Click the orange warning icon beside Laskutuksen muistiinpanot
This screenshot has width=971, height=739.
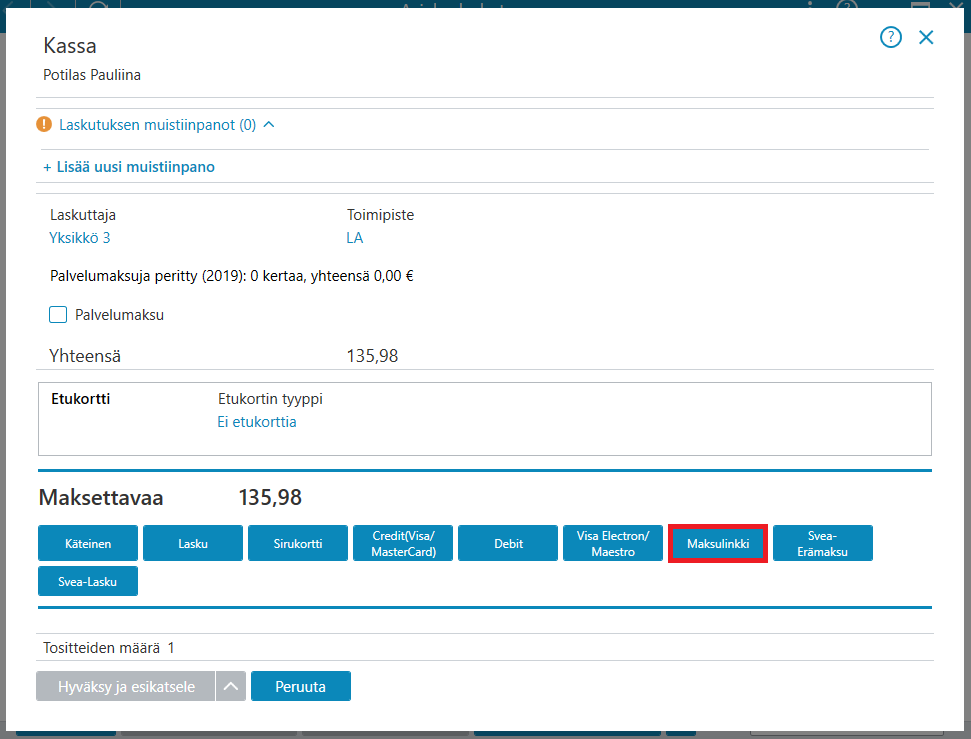(44, 125)
